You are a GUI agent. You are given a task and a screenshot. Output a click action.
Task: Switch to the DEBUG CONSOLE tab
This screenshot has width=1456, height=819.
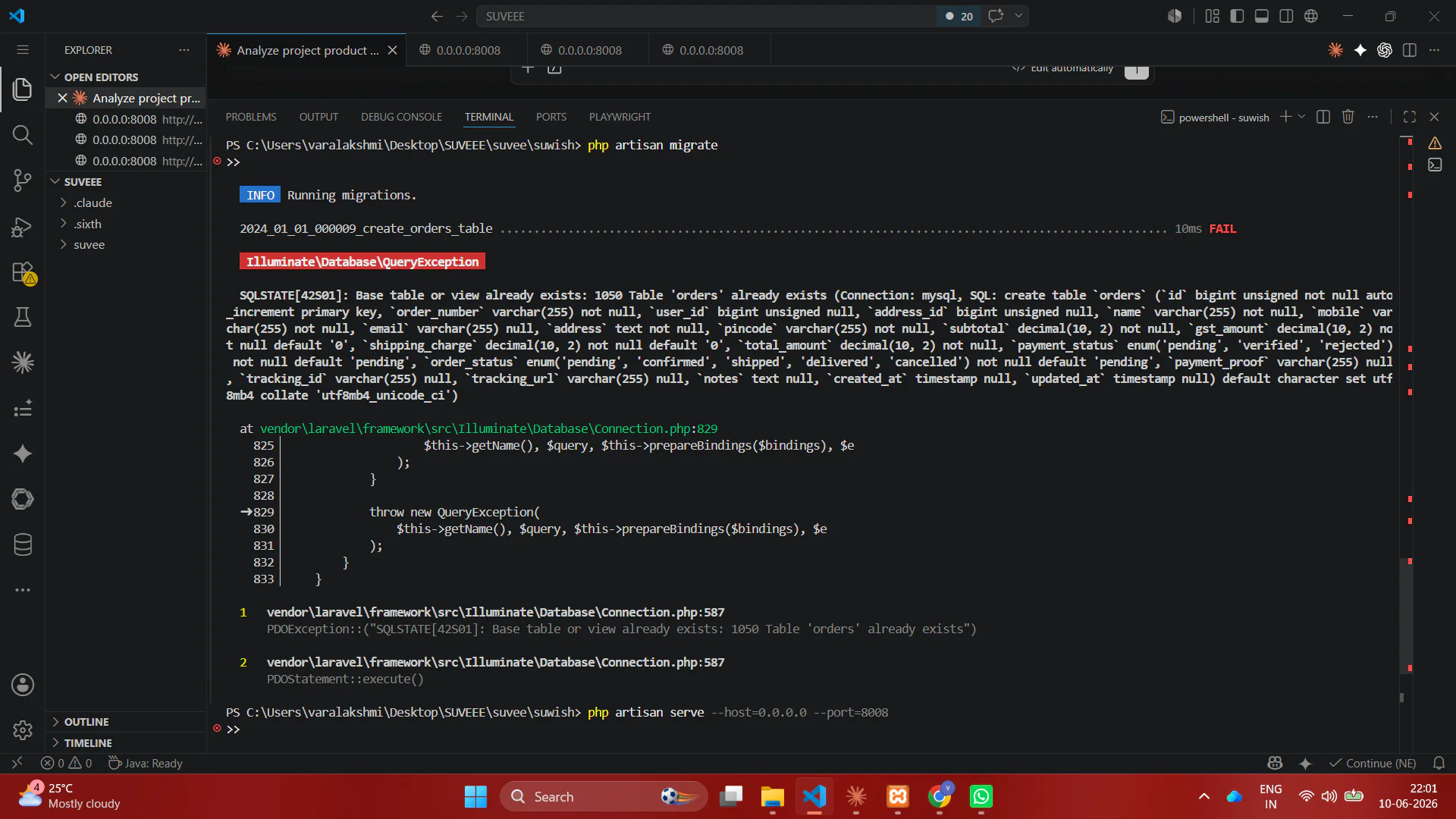pos(401,117)
